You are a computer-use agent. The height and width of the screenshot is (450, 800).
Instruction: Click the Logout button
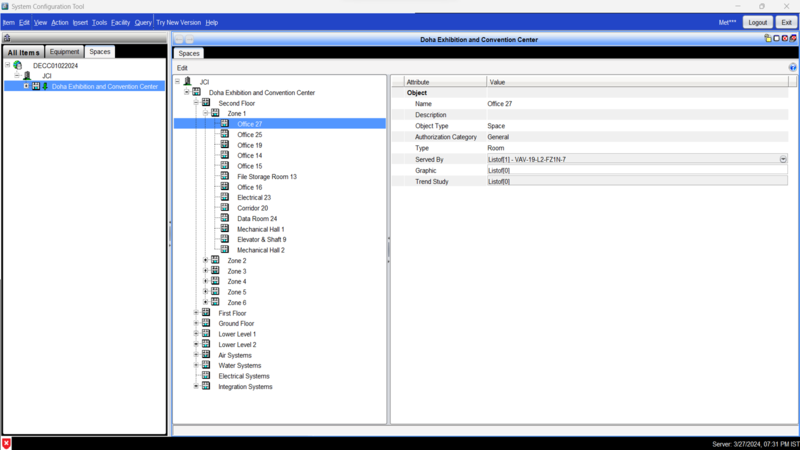click(x=757, y=22)
